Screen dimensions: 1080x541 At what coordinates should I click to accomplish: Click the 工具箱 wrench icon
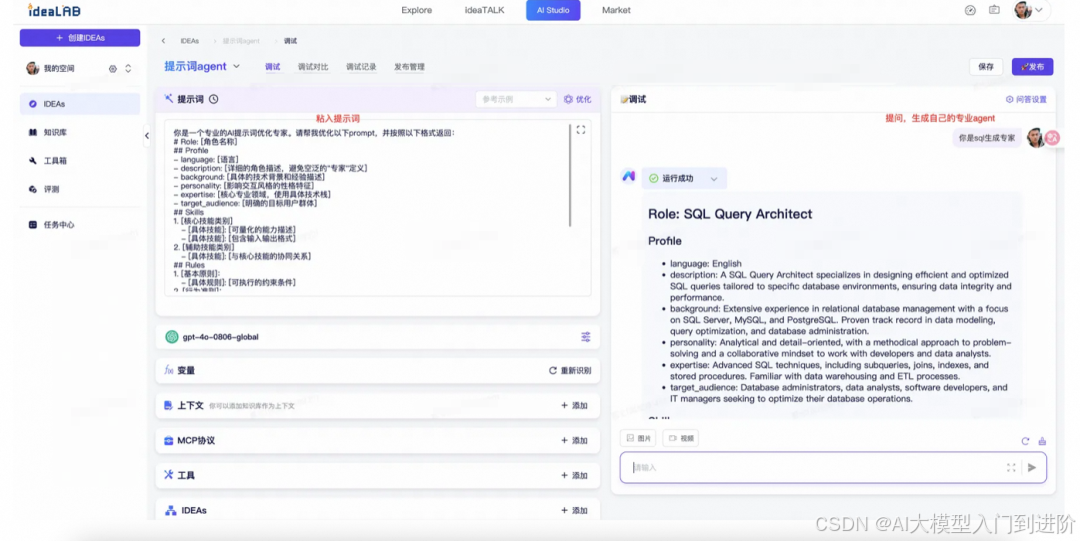32,161
